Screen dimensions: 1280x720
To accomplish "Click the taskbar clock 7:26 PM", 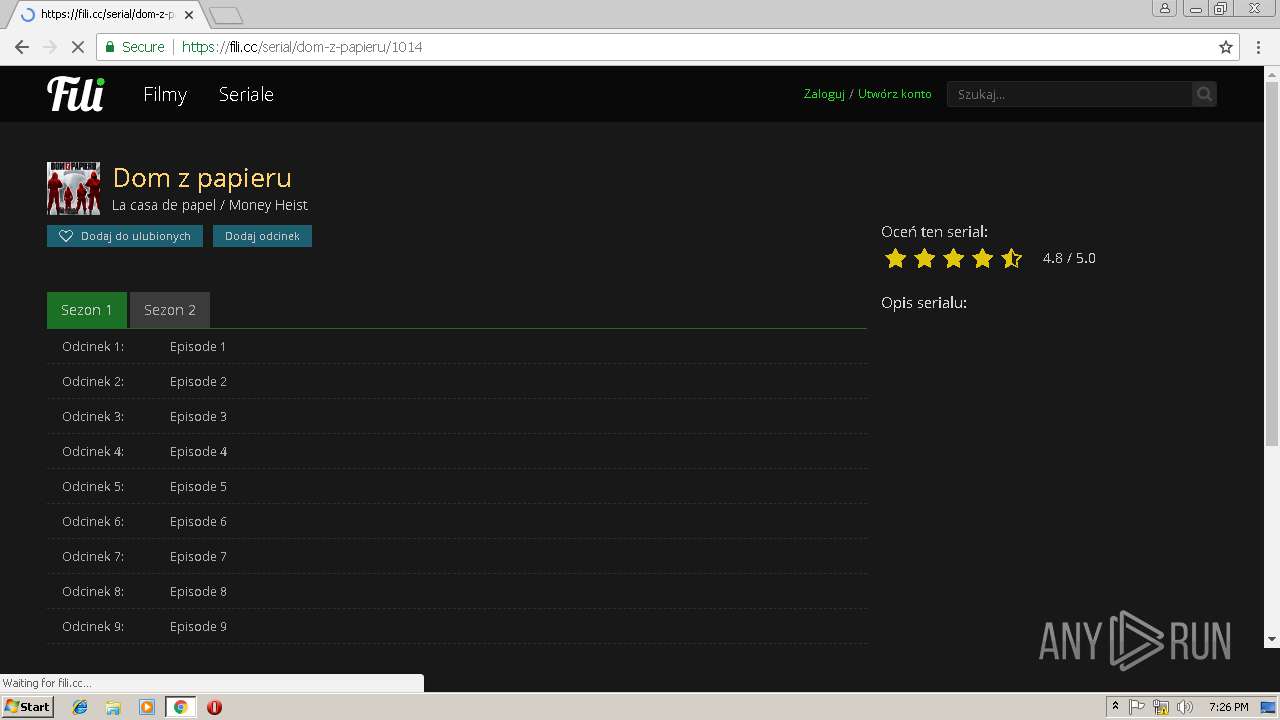I will click(1228, 707).
